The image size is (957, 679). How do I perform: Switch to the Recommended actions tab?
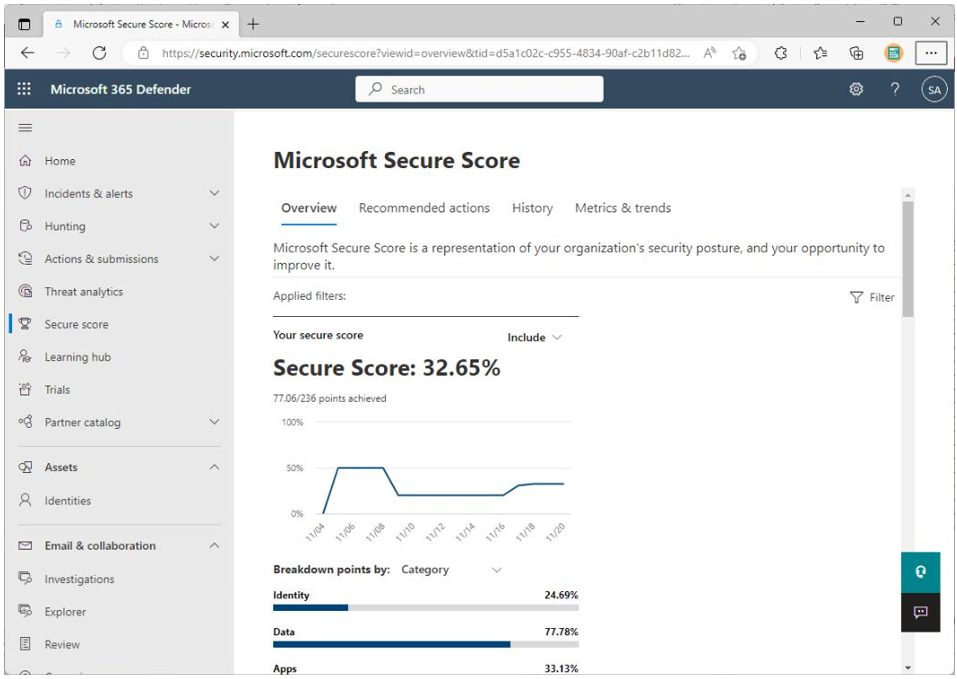(424, 208)
